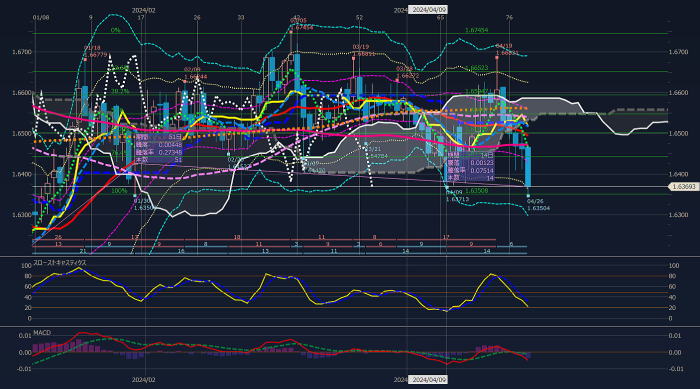Click the 1.6400 label on right price axis
Image resolution: width=700 pixels, height=389 pixels.
[679, 174]
